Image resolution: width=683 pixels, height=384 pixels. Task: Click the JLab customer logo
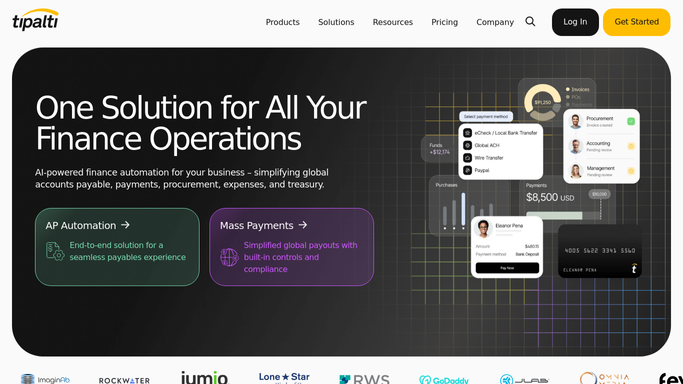click(x=524, y=379)
